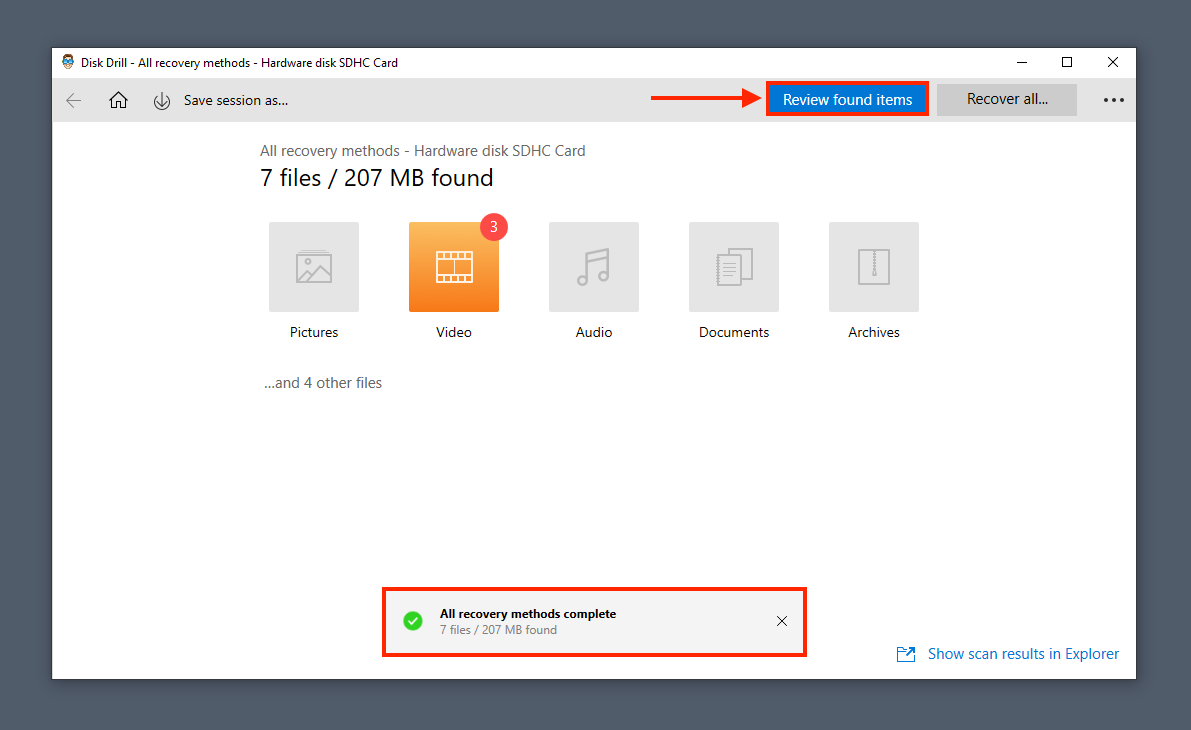Minimize the Disk Drill window

1022,62
